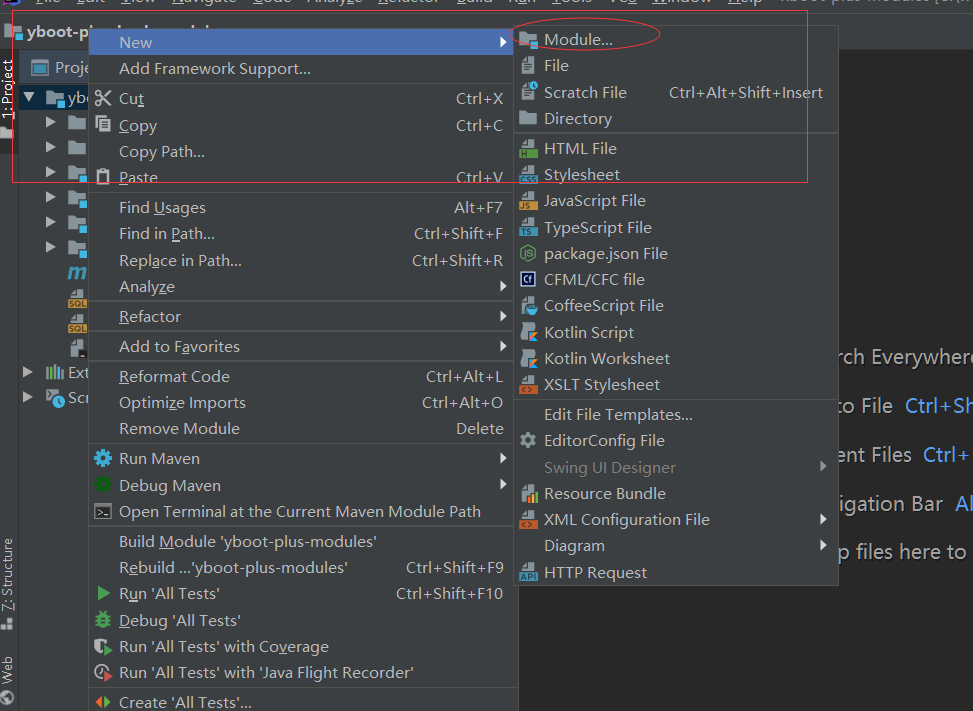Screen dimensions: 973x711
Task: Click the Cut scissors icon
Action: point(103,98)
